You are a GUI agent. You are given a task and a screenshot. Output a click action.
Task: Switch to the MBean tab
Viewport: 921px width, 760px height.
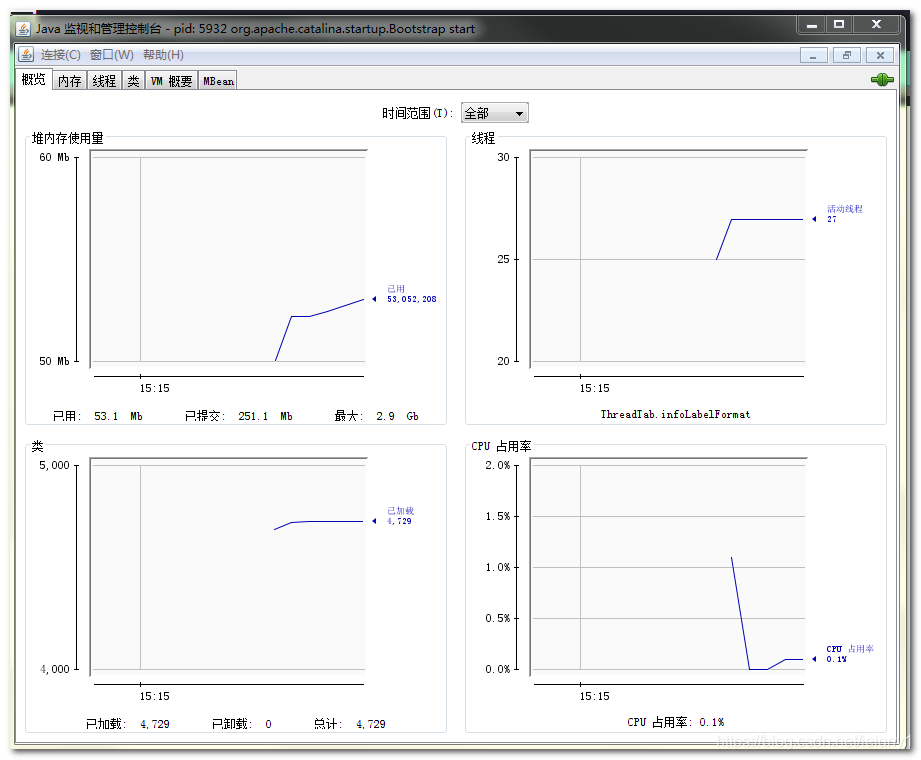[218, 80]
